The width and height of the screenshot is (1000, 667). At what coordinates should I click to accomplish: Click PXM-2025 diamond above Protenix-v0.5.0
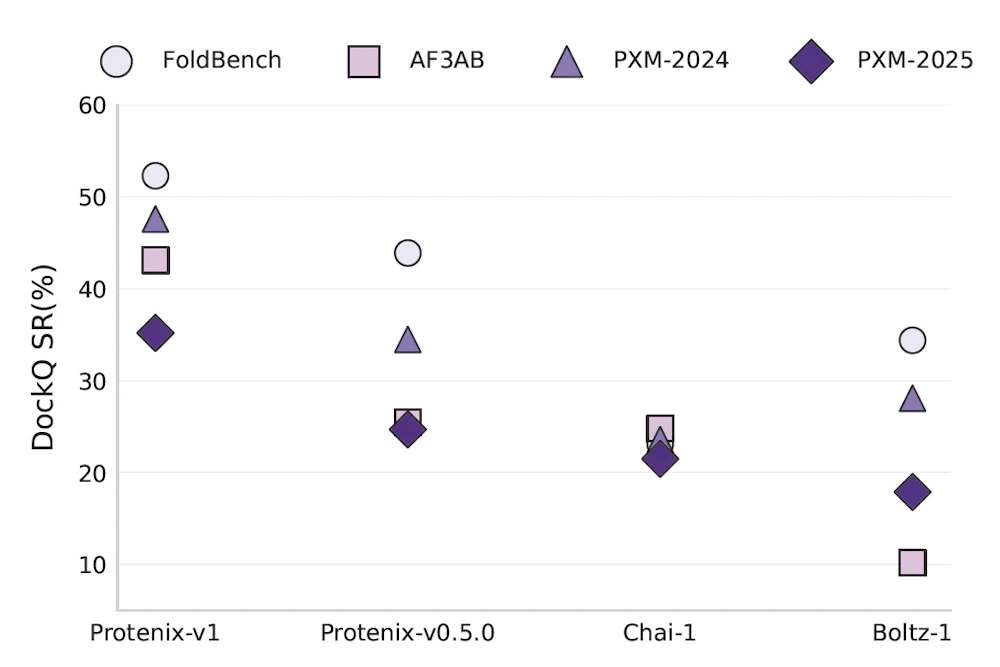pyautogui.click(x=408, y=429)
